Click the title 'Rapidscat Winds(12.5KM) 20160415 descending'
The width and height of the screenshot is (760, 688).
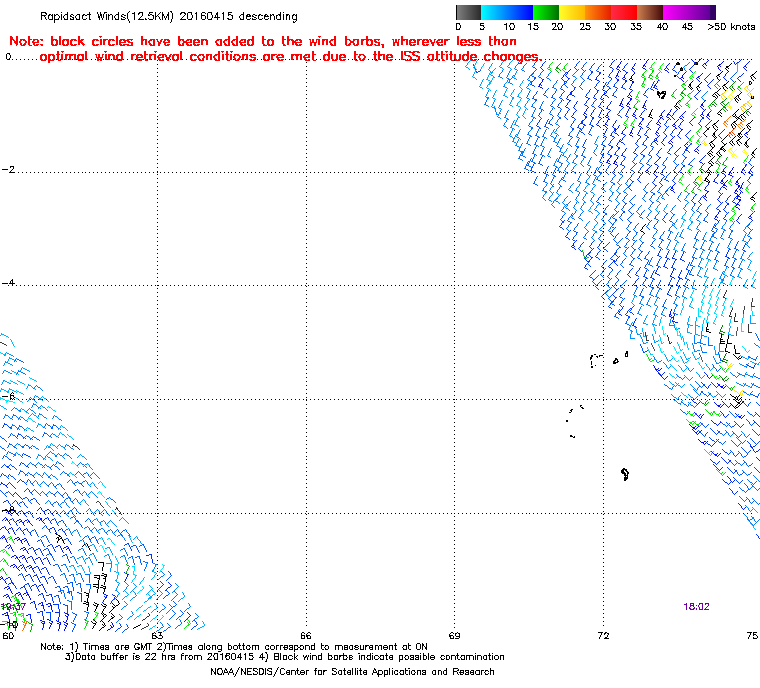pyautogui.click(x=169, y=16)
